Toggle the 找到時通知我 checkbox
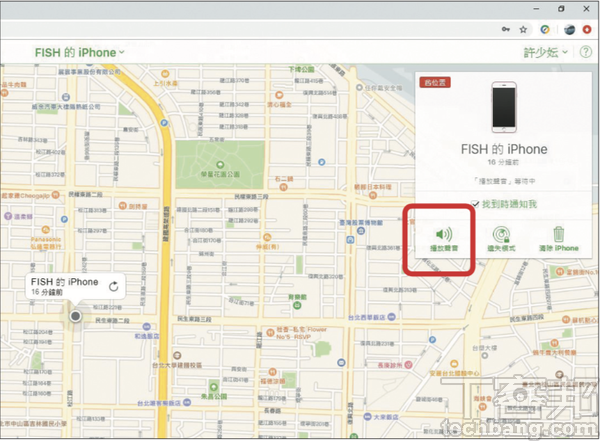 475,204
